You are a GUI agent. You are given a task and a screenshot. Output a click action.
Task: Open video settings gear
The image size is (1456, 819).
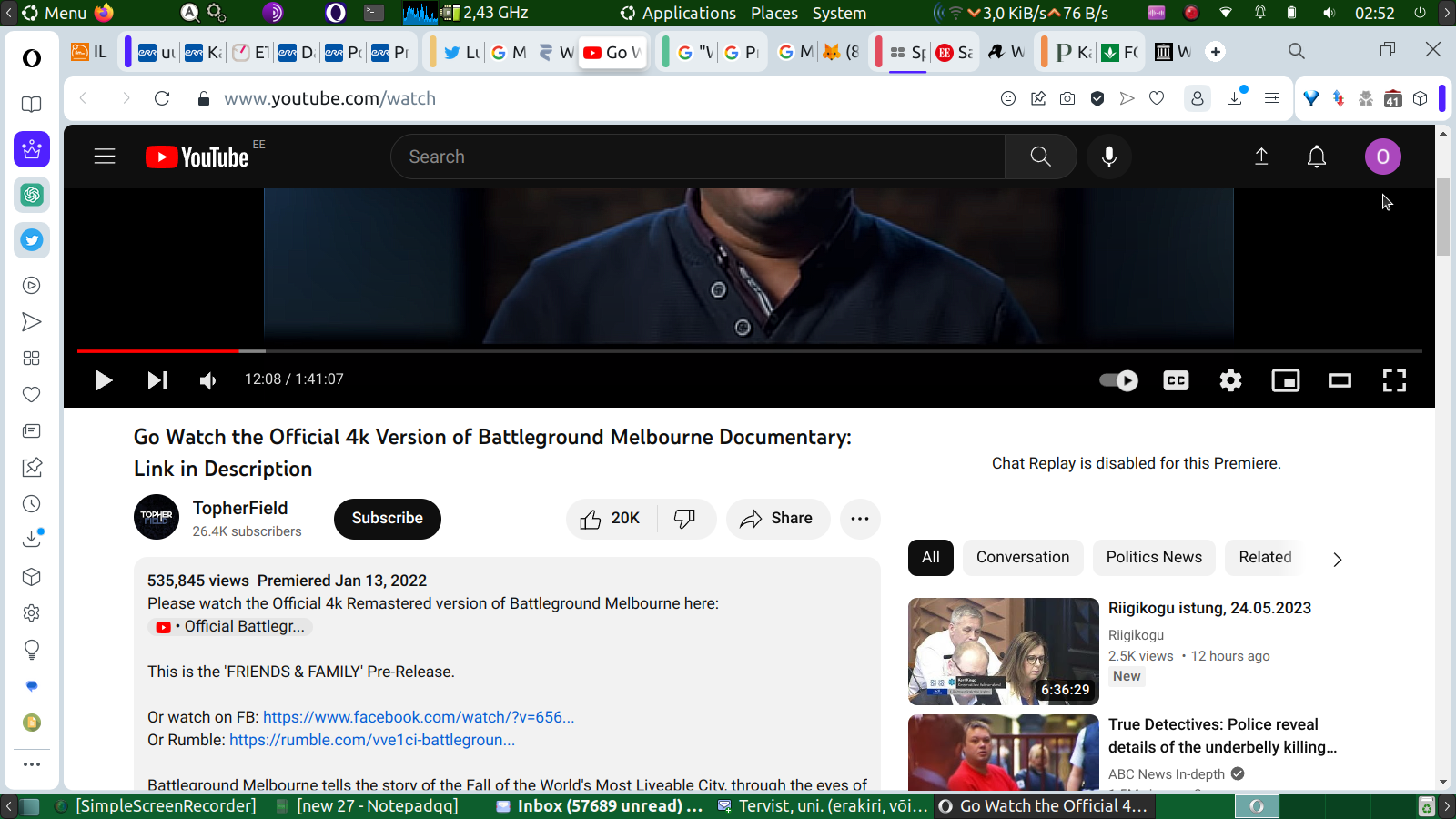pos(1230,380)
